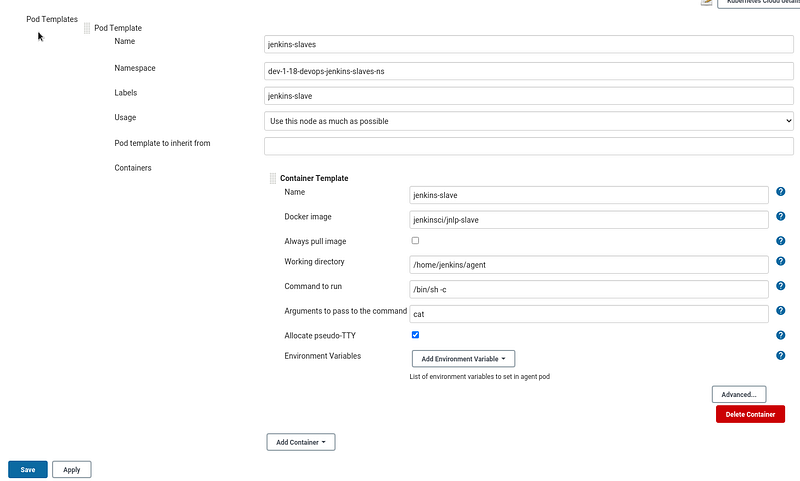Open Advanced container settings

(739, 394)
